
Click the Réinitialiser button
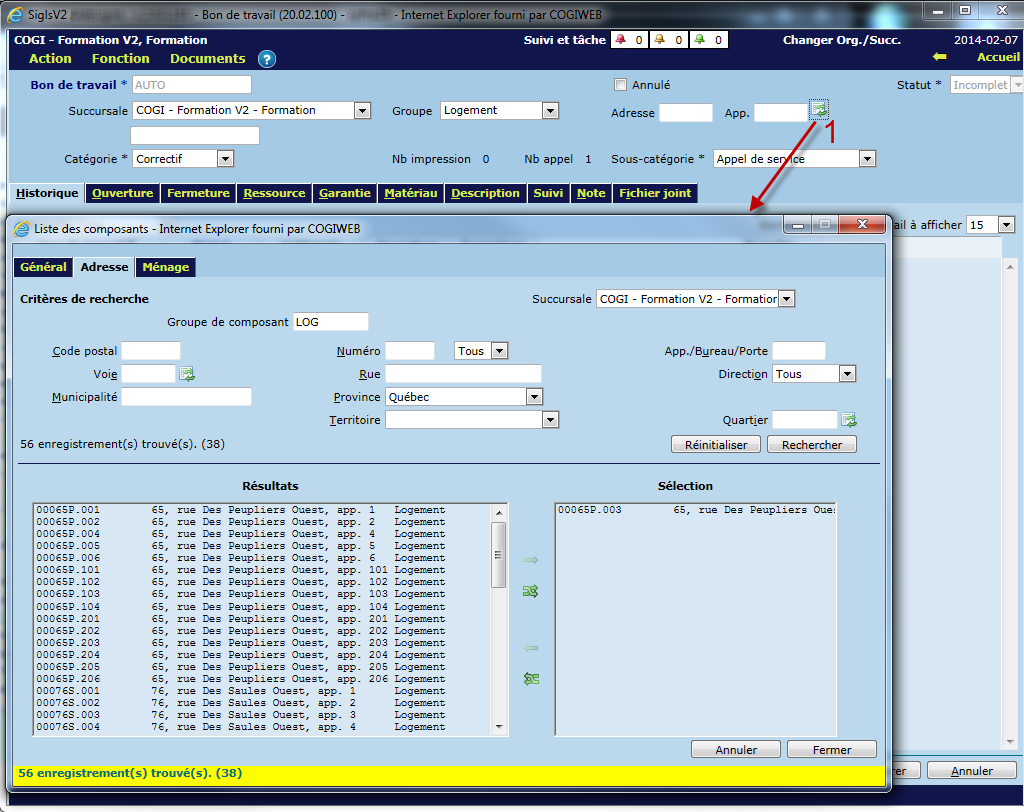pos(715,445)
